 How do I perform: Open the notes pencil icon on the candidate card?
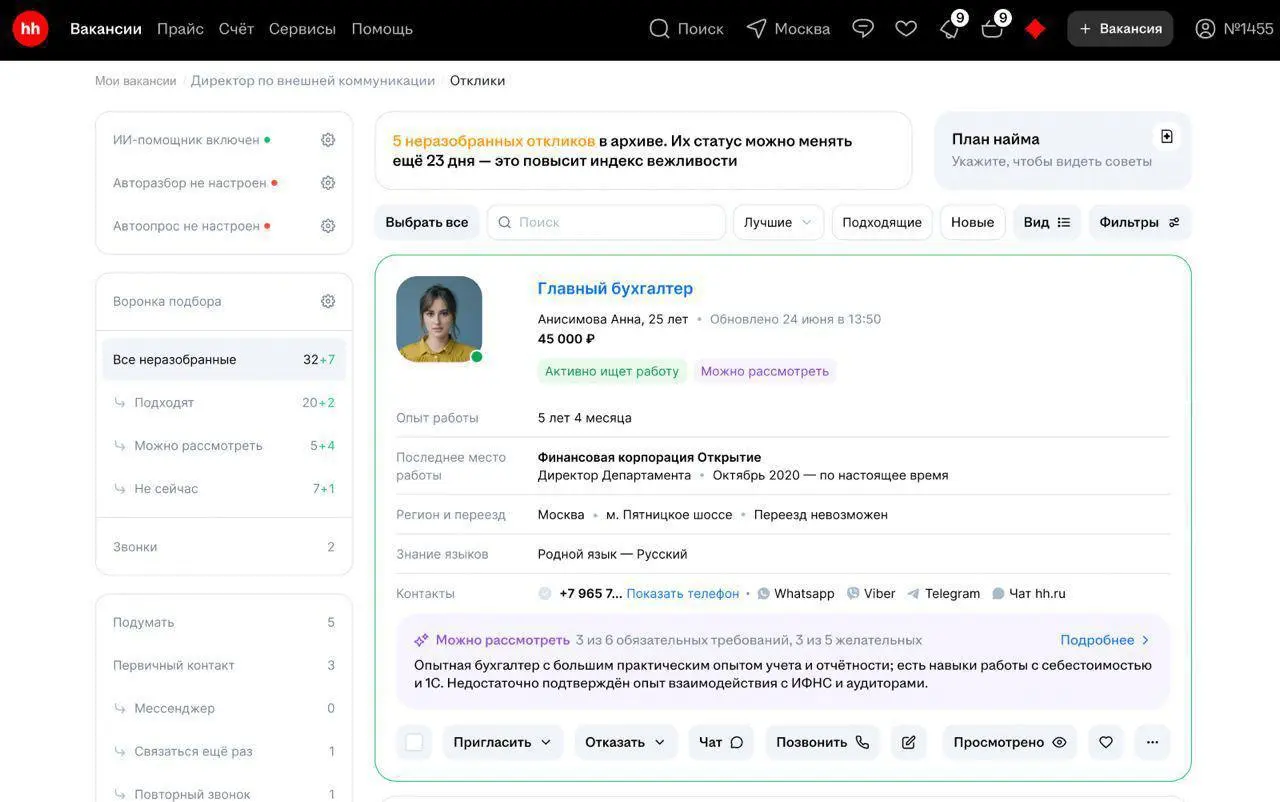point(908,741)
